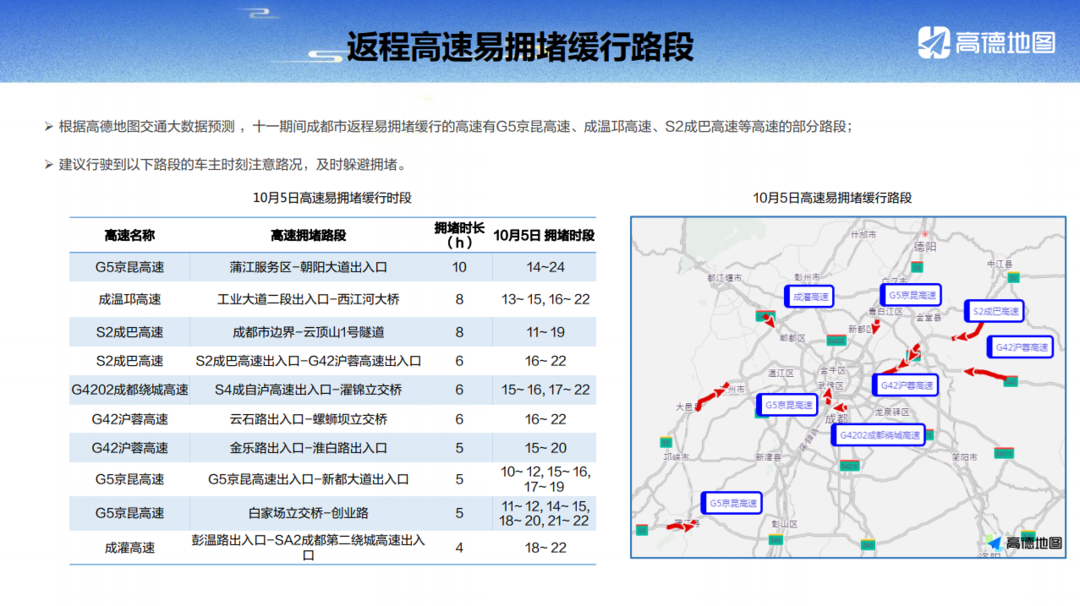Click the slide title 返程高速易拥堵缓行路段
This screenshot has height=606, width=1080.
(x=519, y=47)
